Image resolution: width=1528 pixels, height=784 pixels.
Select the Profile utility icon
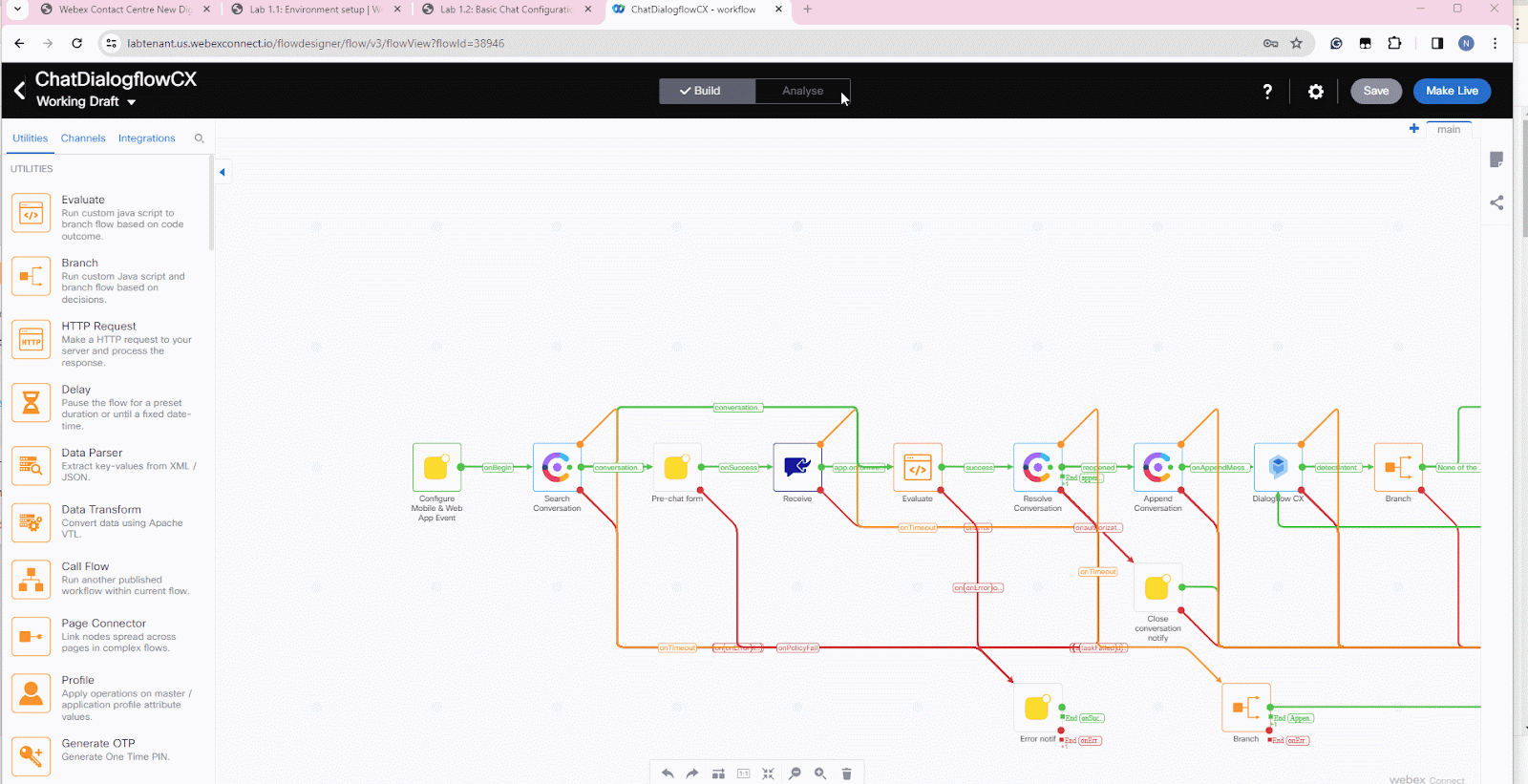(31, 693)
